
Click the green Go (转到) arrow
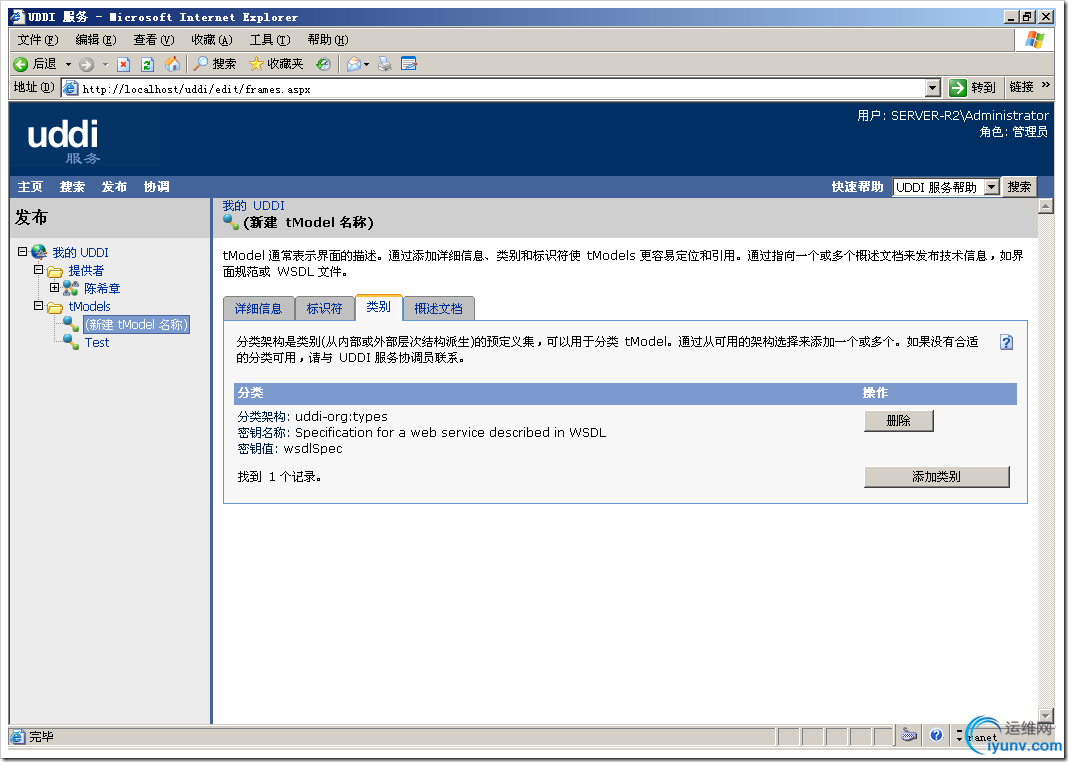pyautogui.click(x=958, y=88)
